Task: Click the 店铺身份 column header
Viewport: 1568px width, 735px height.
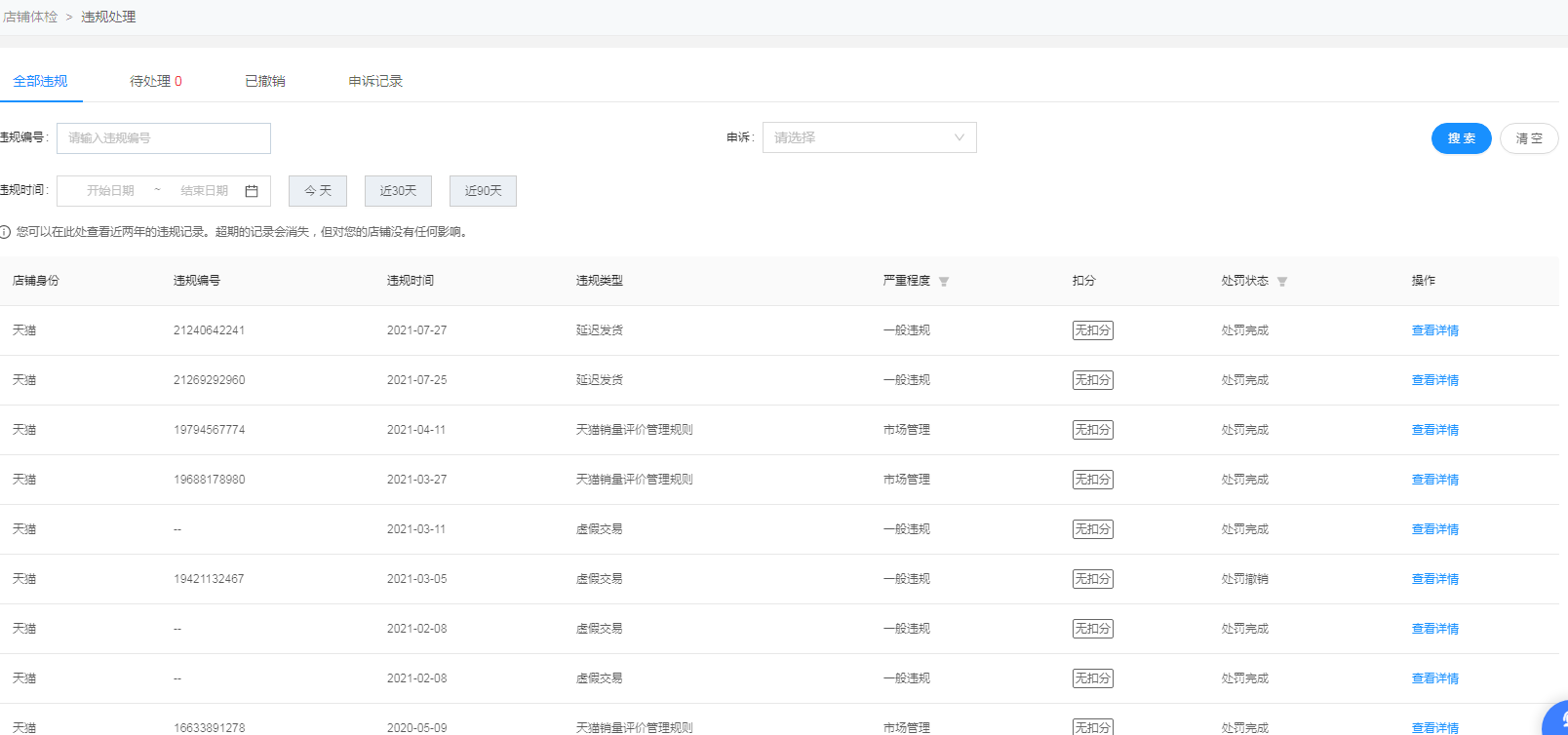Action: pos(36,281)
